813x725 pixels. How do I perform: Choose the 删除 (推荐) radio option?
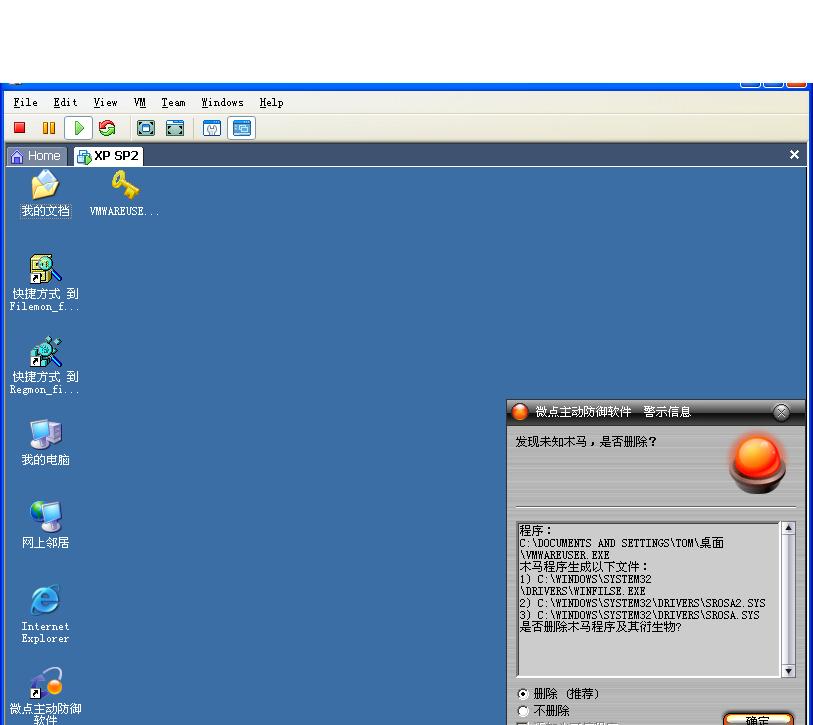(559, 694)
